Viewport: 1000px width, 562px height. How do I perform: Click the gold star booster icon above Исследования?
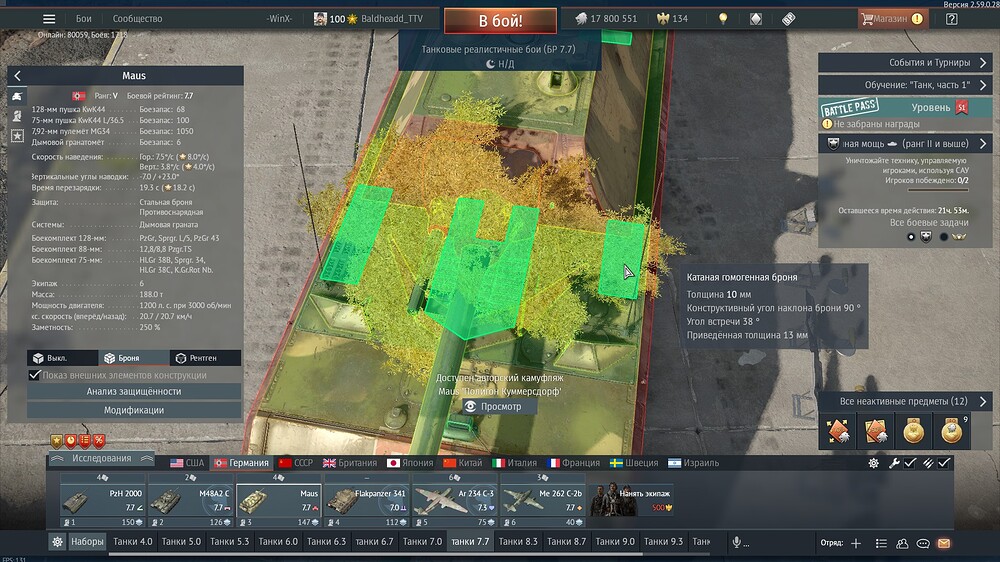click(x=57, y=441)
